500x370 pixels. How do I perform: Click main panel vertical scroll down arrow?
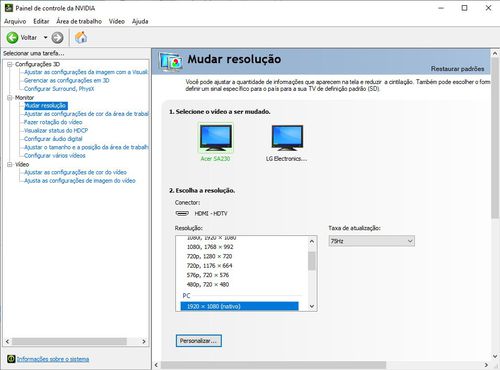tap(495, 356)
